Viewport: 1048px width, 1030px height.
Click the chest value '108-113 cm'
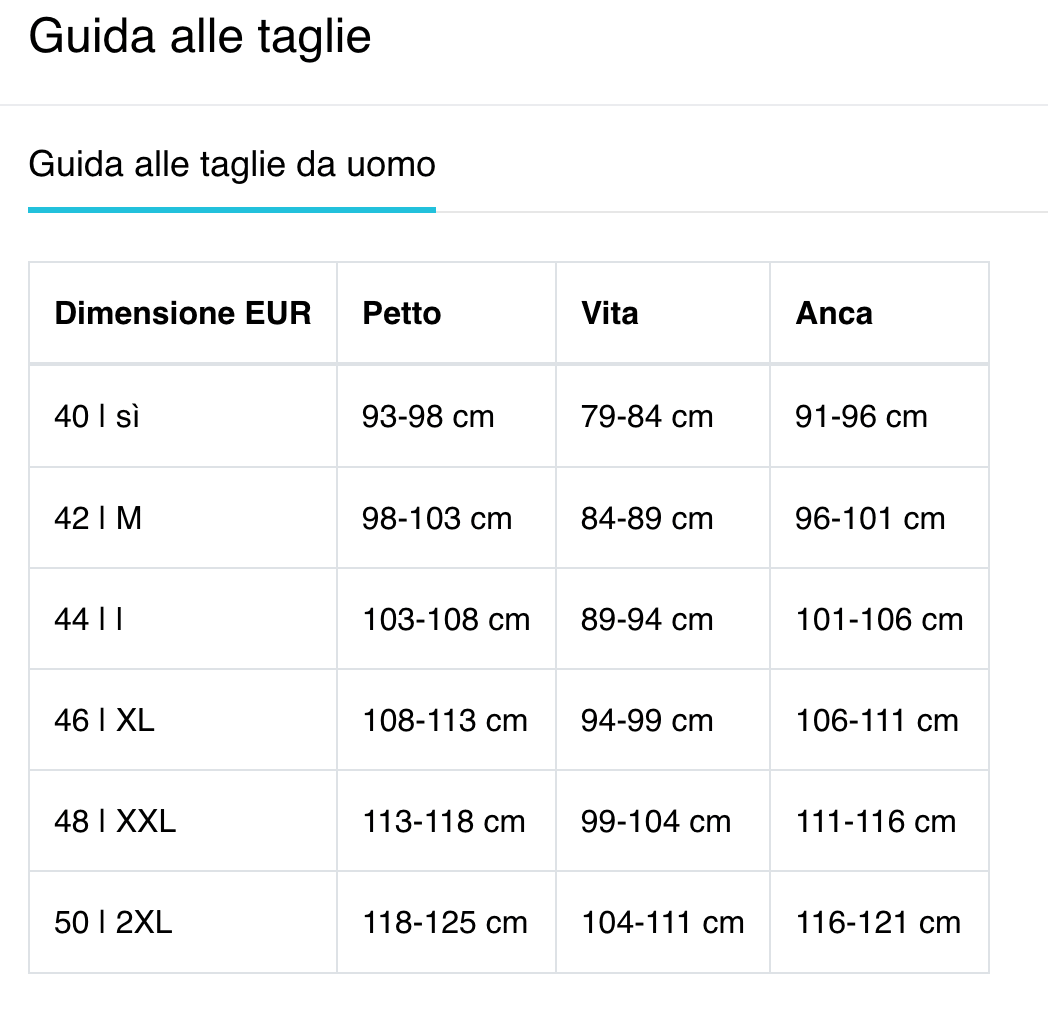pyautogui.click(x=444, y=720)
